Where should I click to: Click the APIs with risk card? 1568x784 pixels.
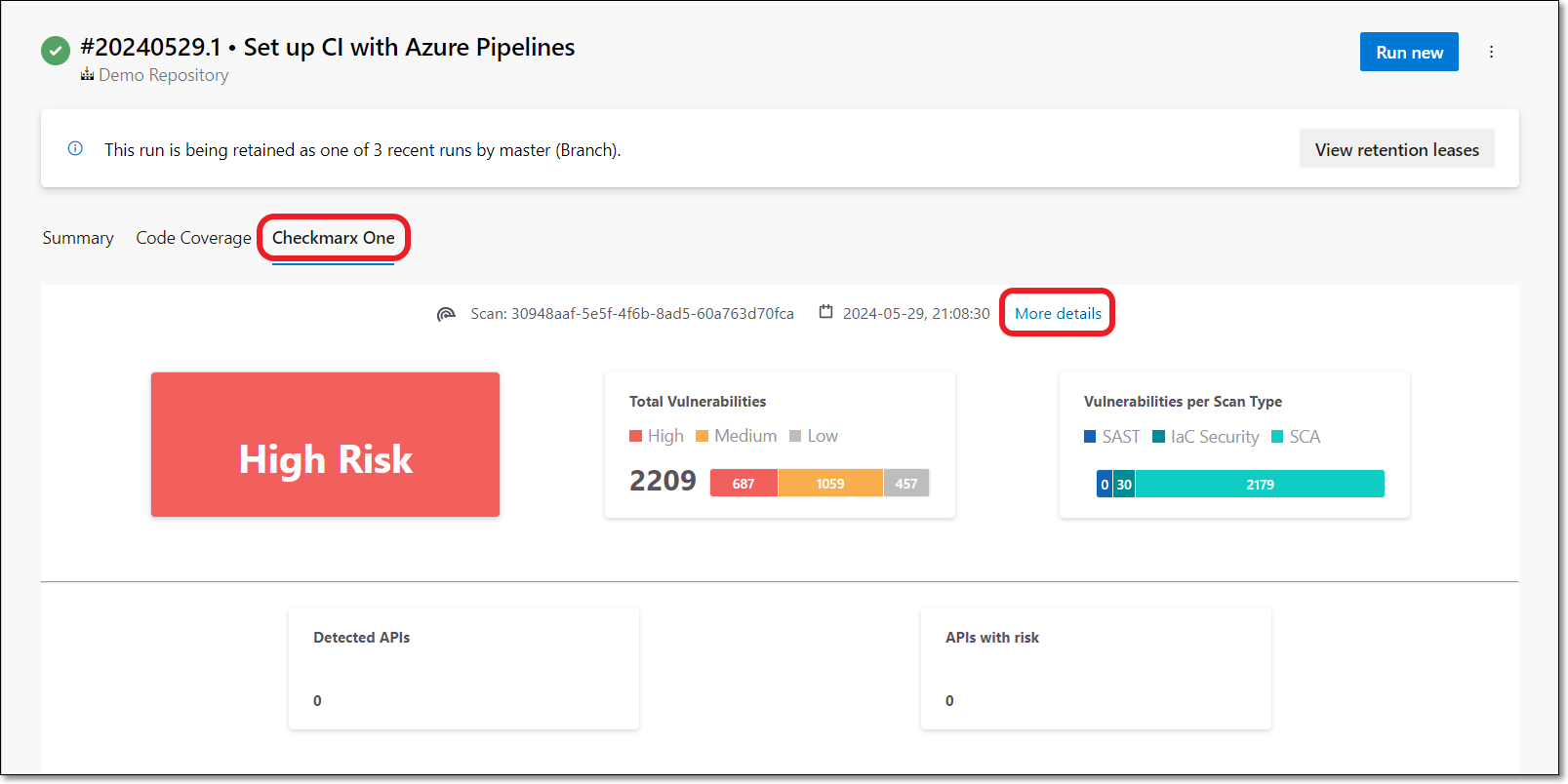point(1096,668)
